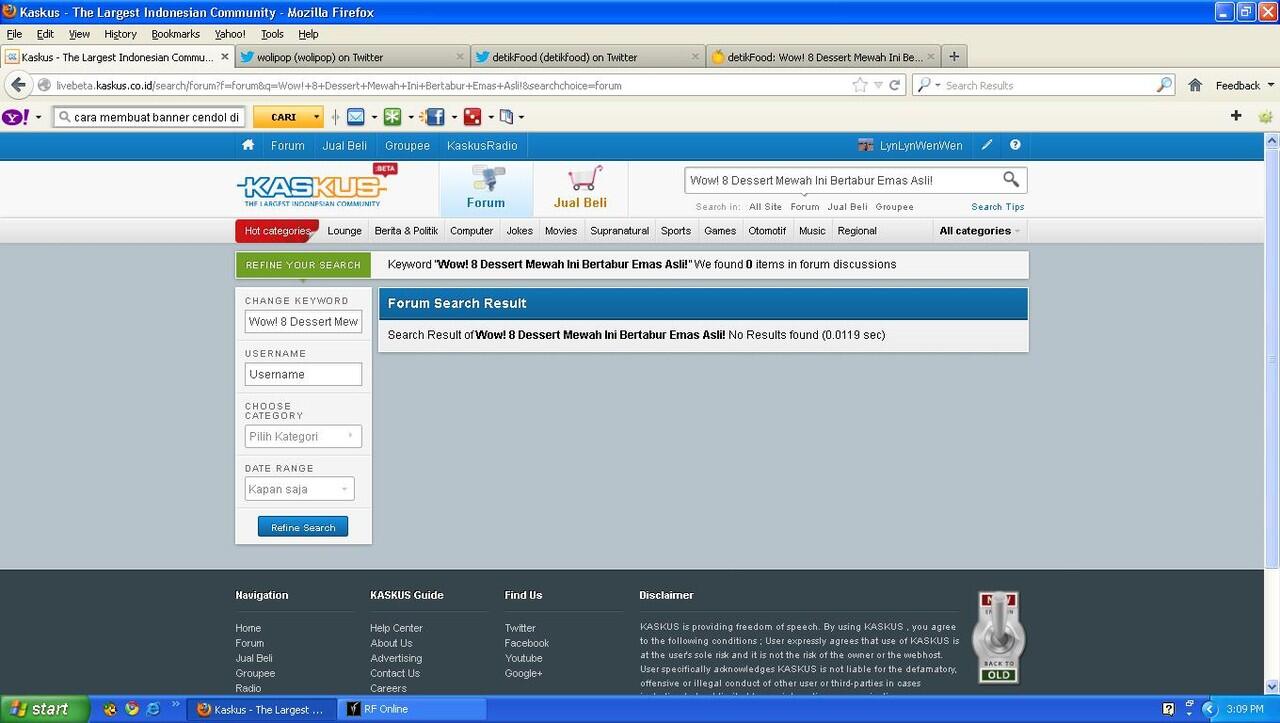The width and height of the screenshot is (1280, 723).
Task: Open the Kapan saja date range dropdown
Action: [299, 489]
